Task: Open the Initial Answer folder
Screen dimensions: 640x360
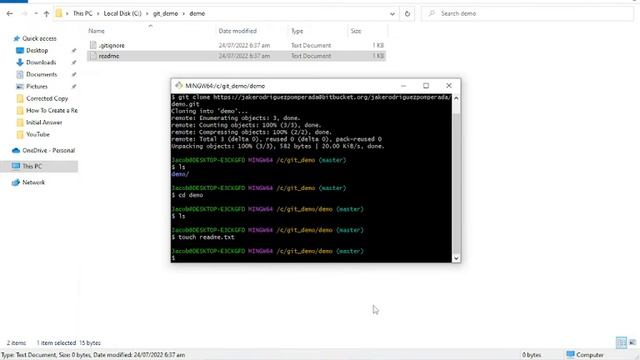Action: 44,122
